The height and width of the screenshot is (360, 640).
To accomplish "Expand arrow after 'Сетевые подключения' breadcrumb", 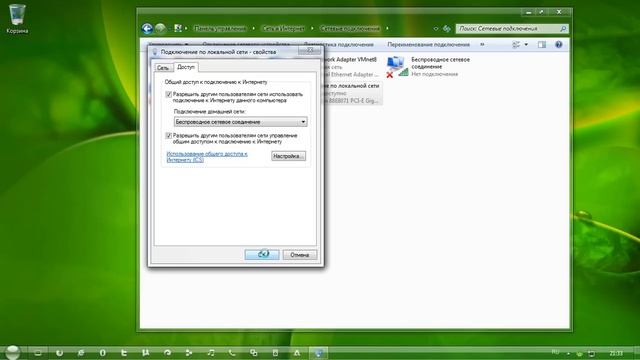I will coord(387,28).
